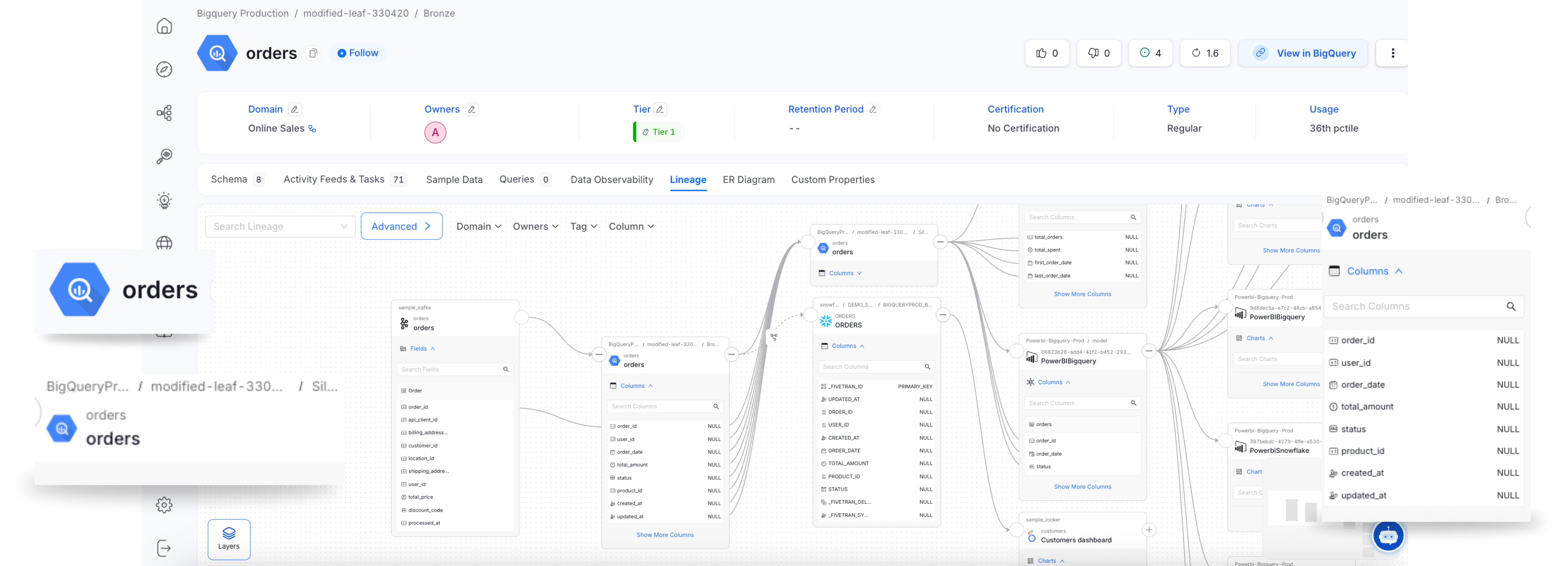Open the tasks count showing 4
1568x566 pixels.
pyautogui.click(x=1151, y=53)
